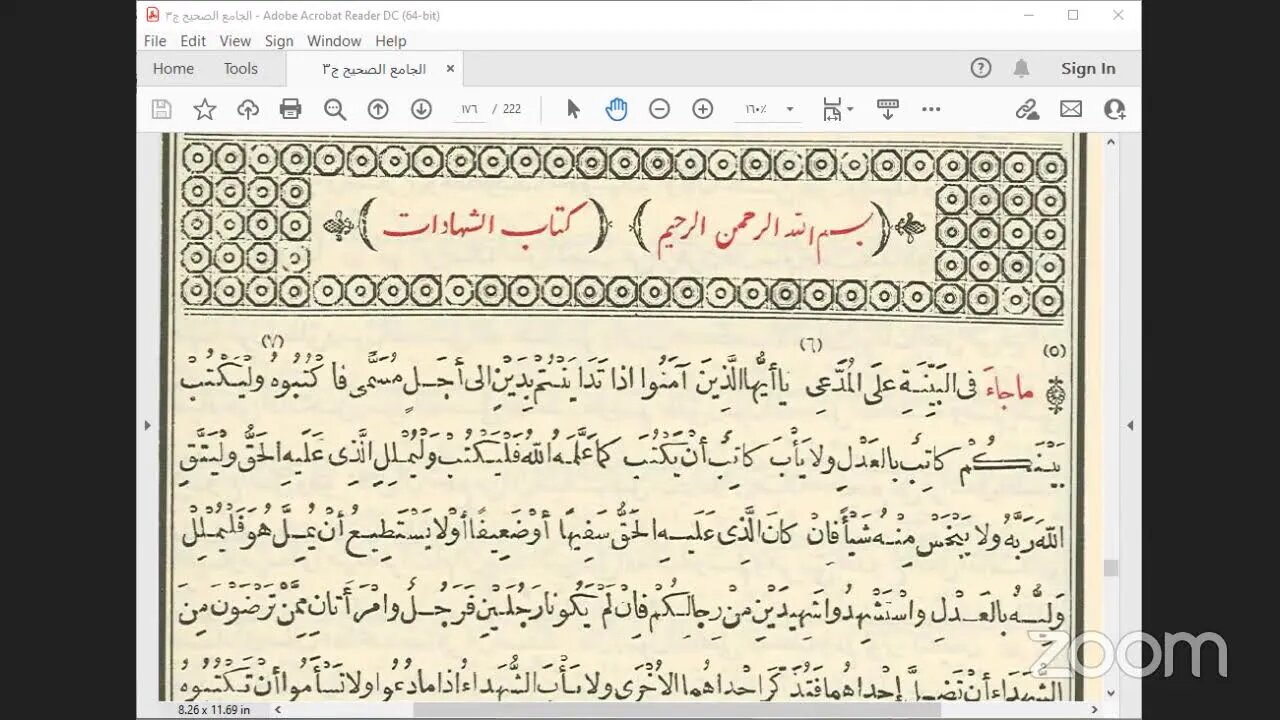Open the find text magnifier tool

(x=335, y=109)
